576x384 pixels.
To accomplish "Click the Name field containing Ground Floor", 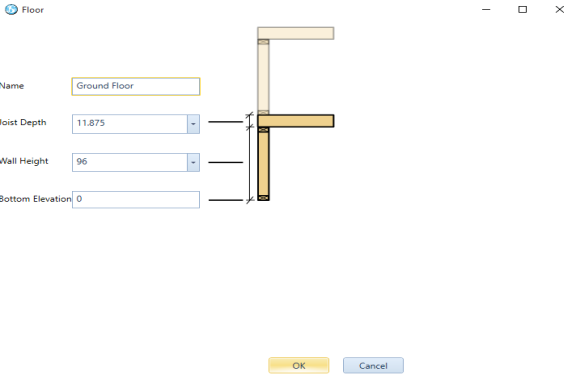I will pyautogui.click(x=136, y=86).
